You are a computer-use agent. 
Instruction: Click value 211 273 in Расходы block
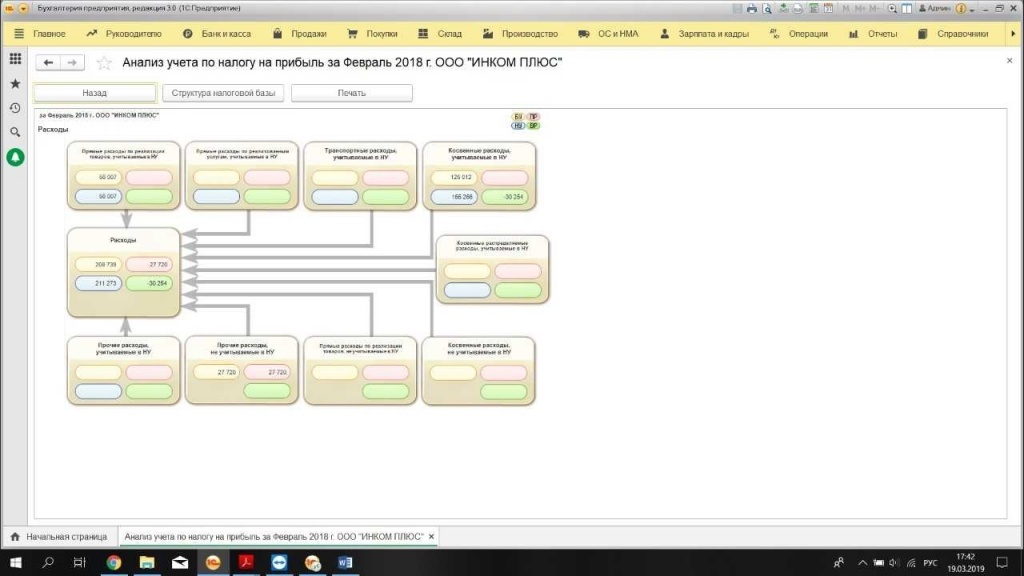99,283
